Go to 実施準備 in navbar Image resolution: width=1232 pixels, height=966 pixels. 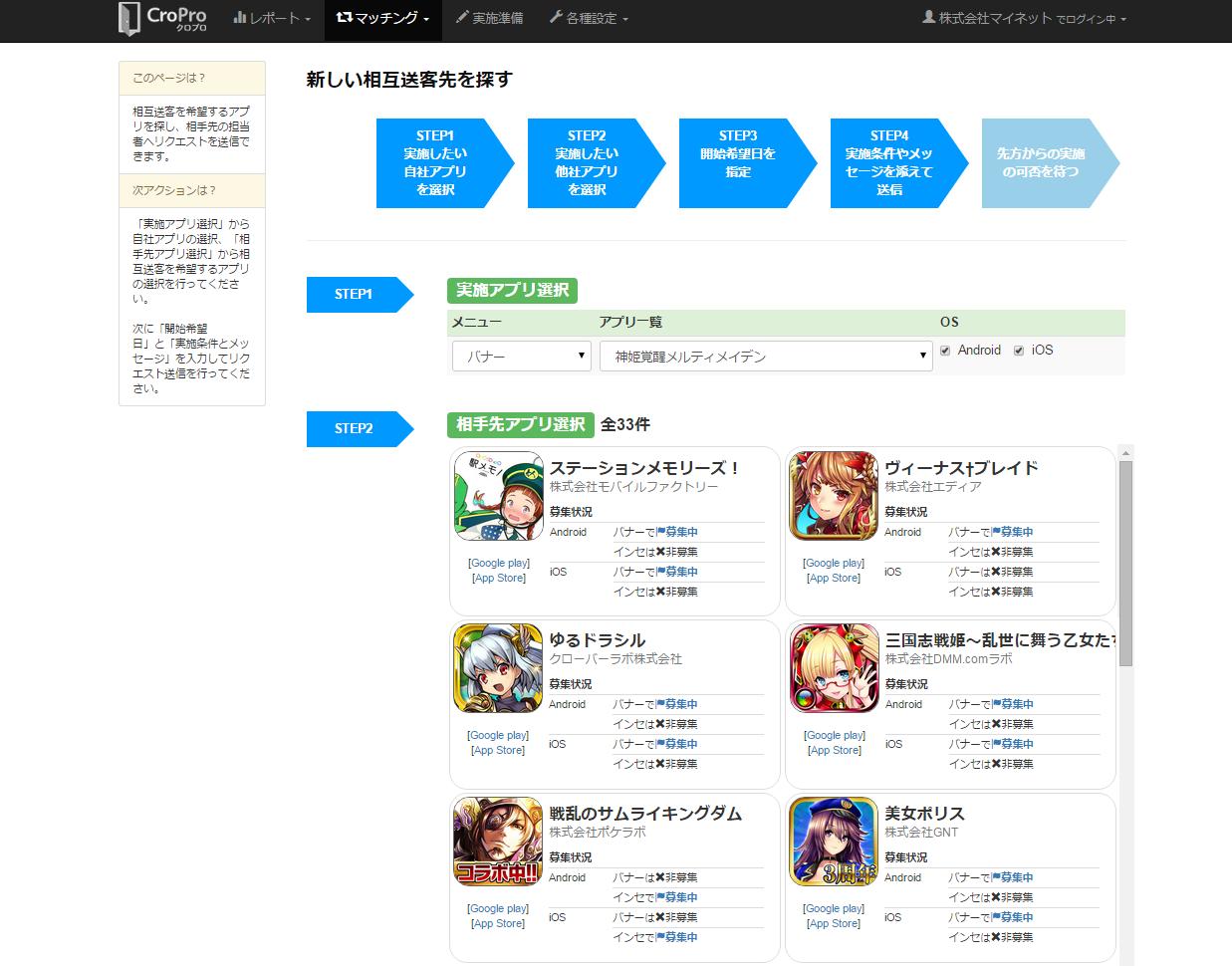pos(489,18)
